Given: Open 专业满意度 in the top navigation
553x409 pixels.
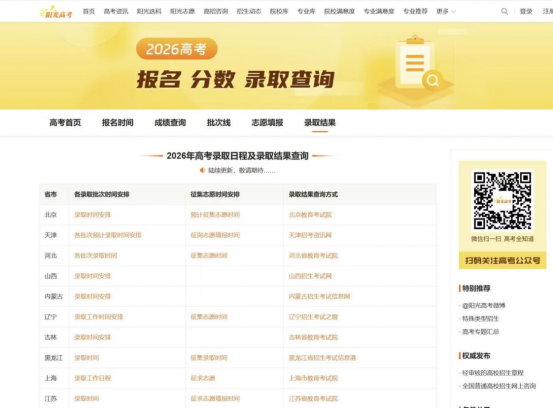Looking at the screenshot, I should (379, 11).
